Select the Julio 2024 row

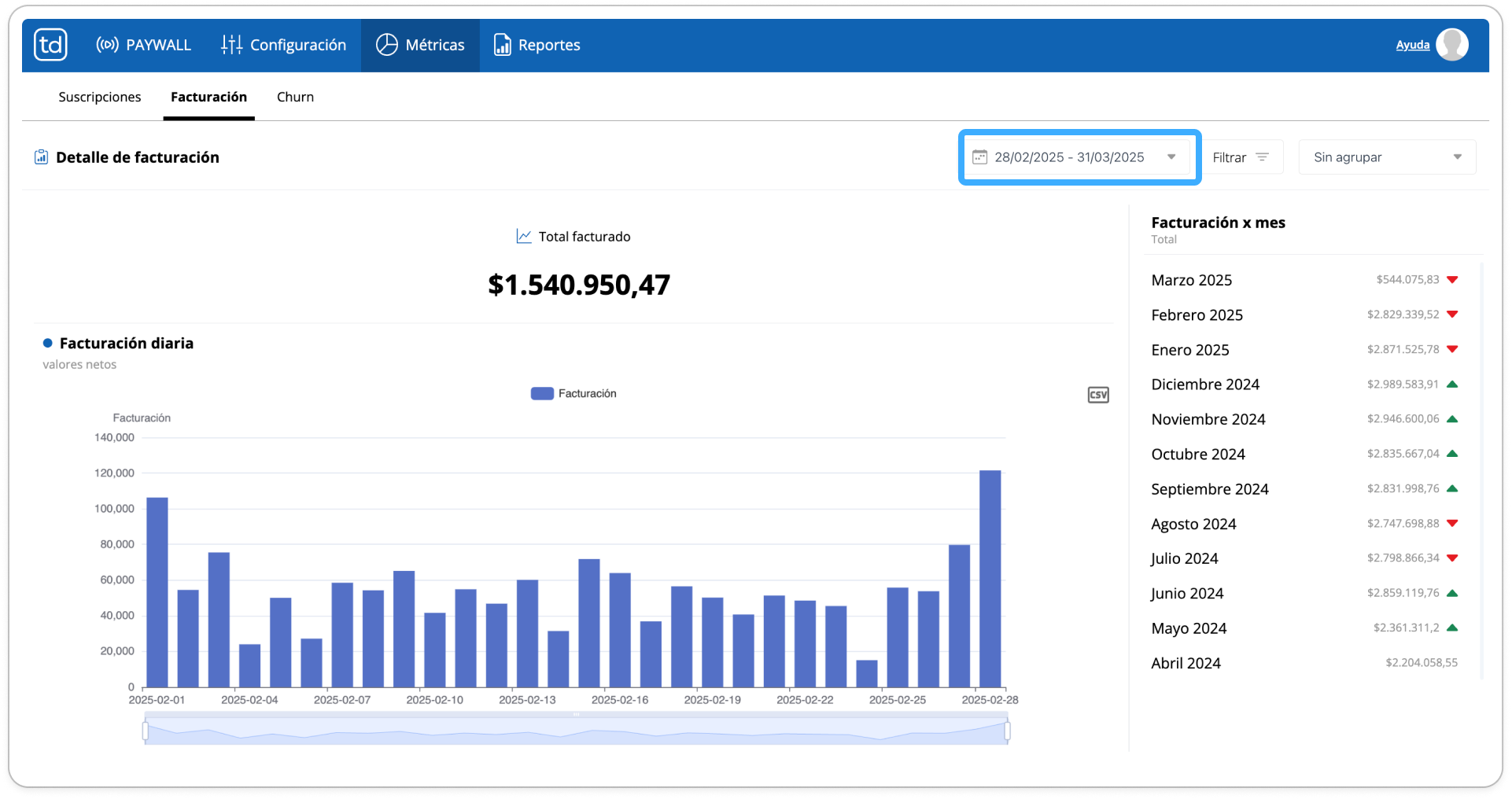(1304, 558)
